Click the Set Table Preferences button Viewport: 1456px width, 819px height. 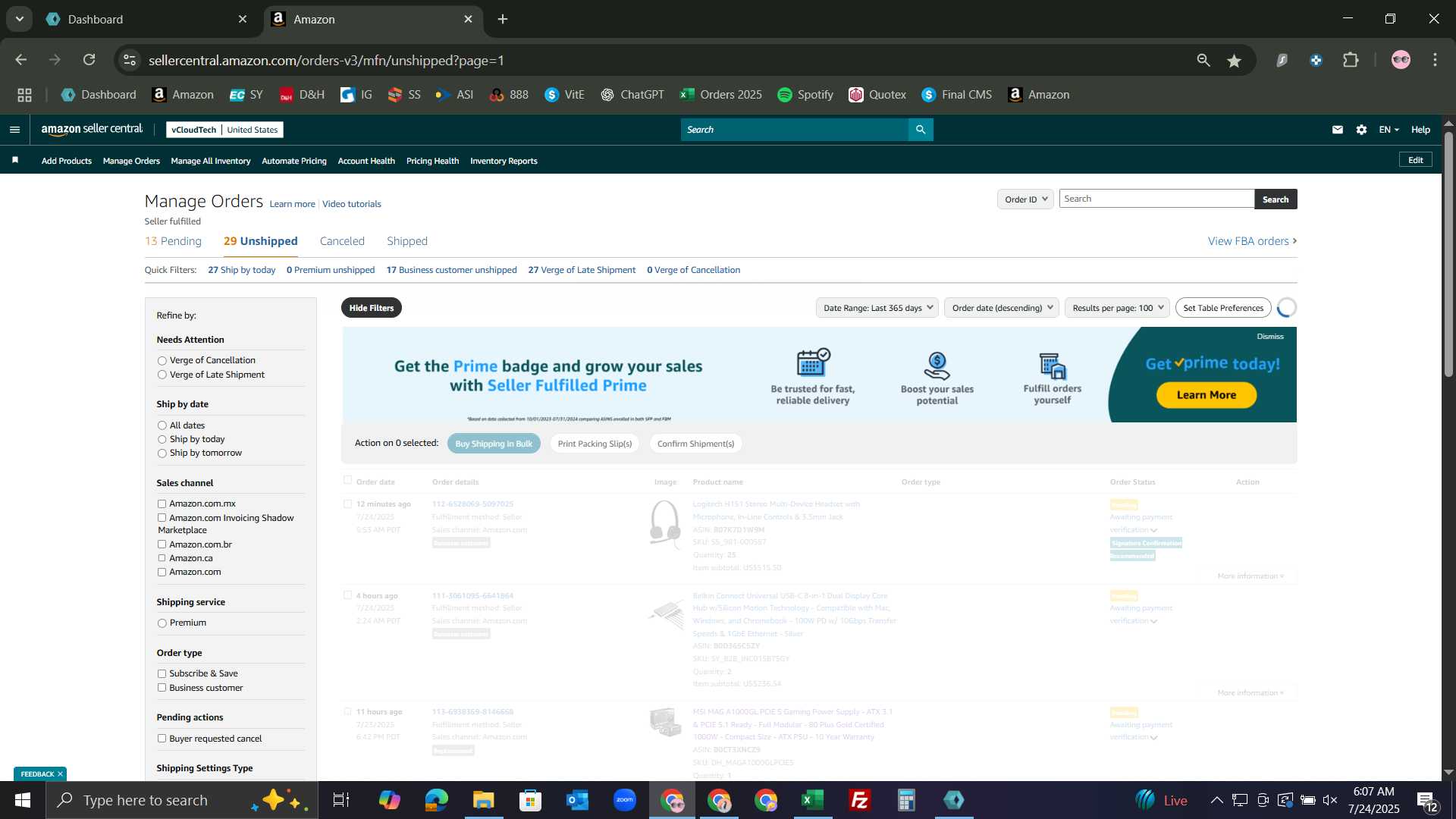coord(1223,308)
